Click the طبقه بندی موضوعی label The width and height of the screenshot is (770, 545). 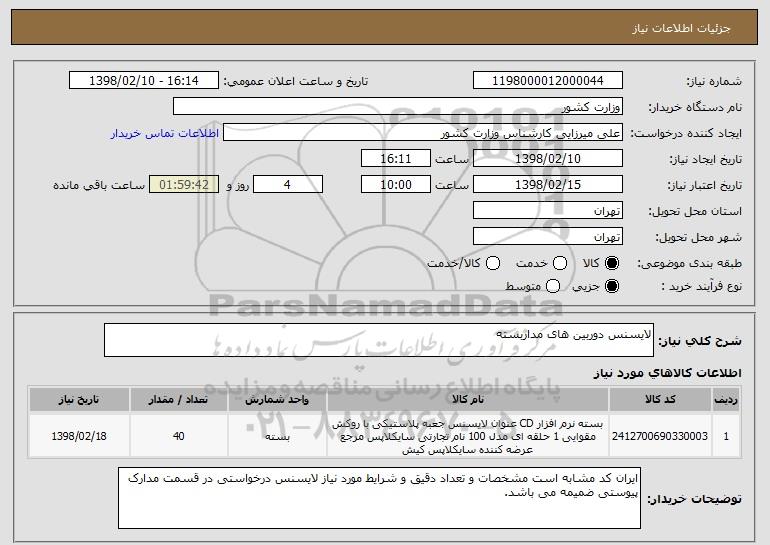click(689, 264)
